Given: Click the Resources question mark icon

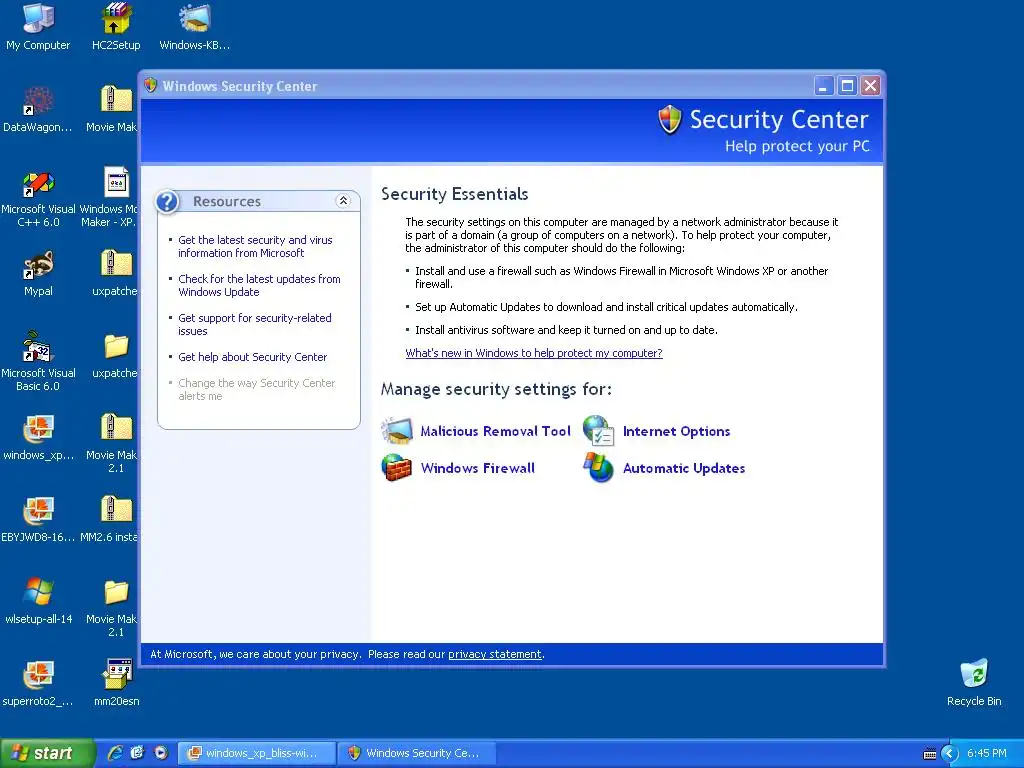Looking at the screenshot, I should [x=167, y=201].
